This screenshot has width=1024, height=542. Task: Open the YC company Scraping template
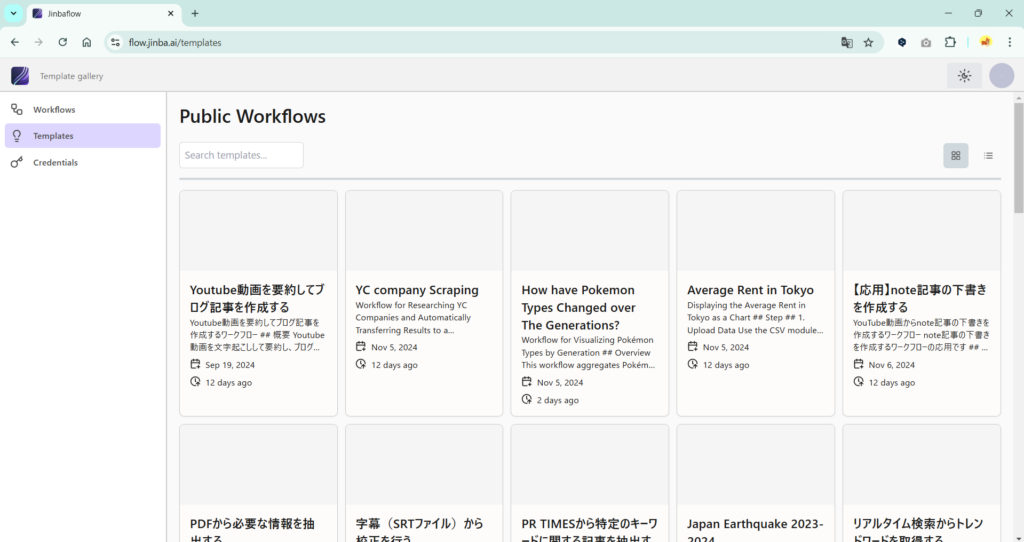tap(417, 290)
